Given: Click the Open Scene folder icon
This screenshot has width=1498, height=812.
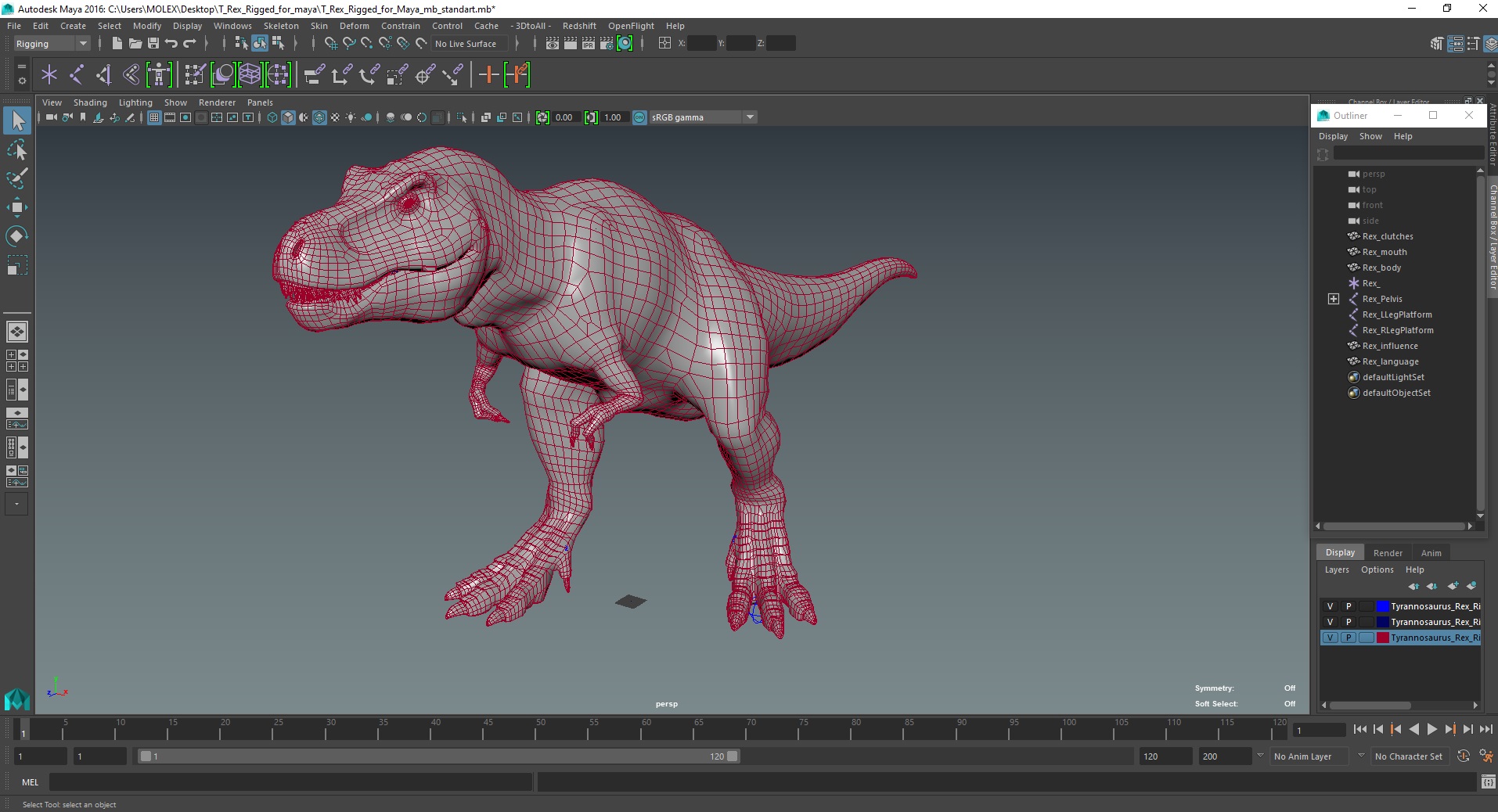Looking at the screenshot, I should 135,43.
